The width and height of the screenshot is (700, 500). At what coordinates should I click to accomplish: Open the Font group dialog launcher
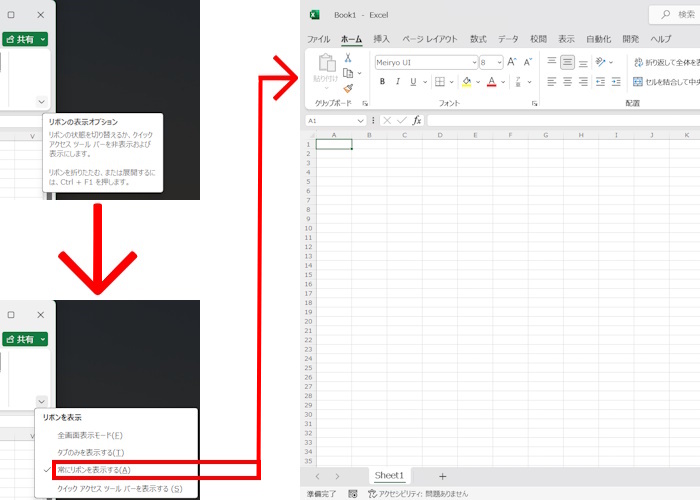pos(534,104)
